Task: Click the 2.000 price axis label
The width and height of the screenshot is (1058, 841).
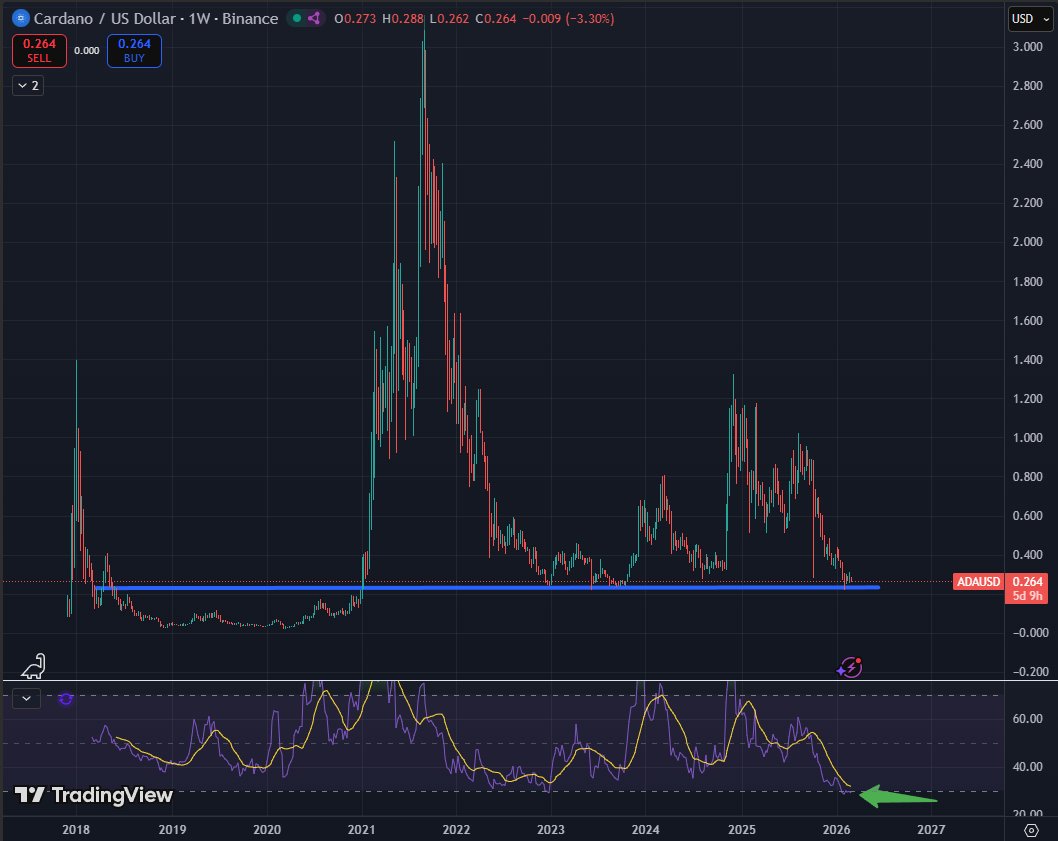Action: (1028, 242)
